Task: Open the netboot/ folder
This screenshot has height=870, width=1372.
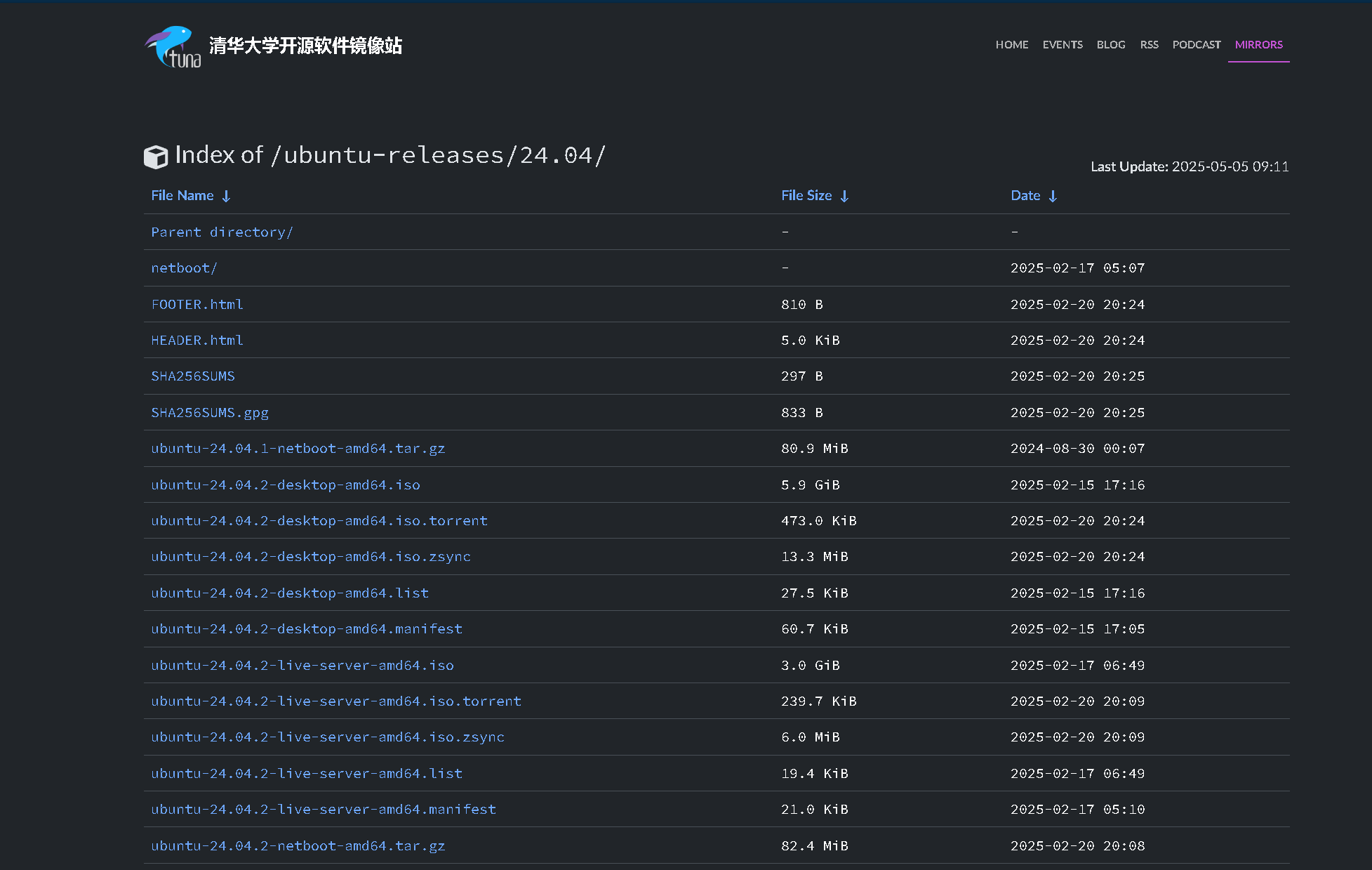Action: tap(184, 268)
